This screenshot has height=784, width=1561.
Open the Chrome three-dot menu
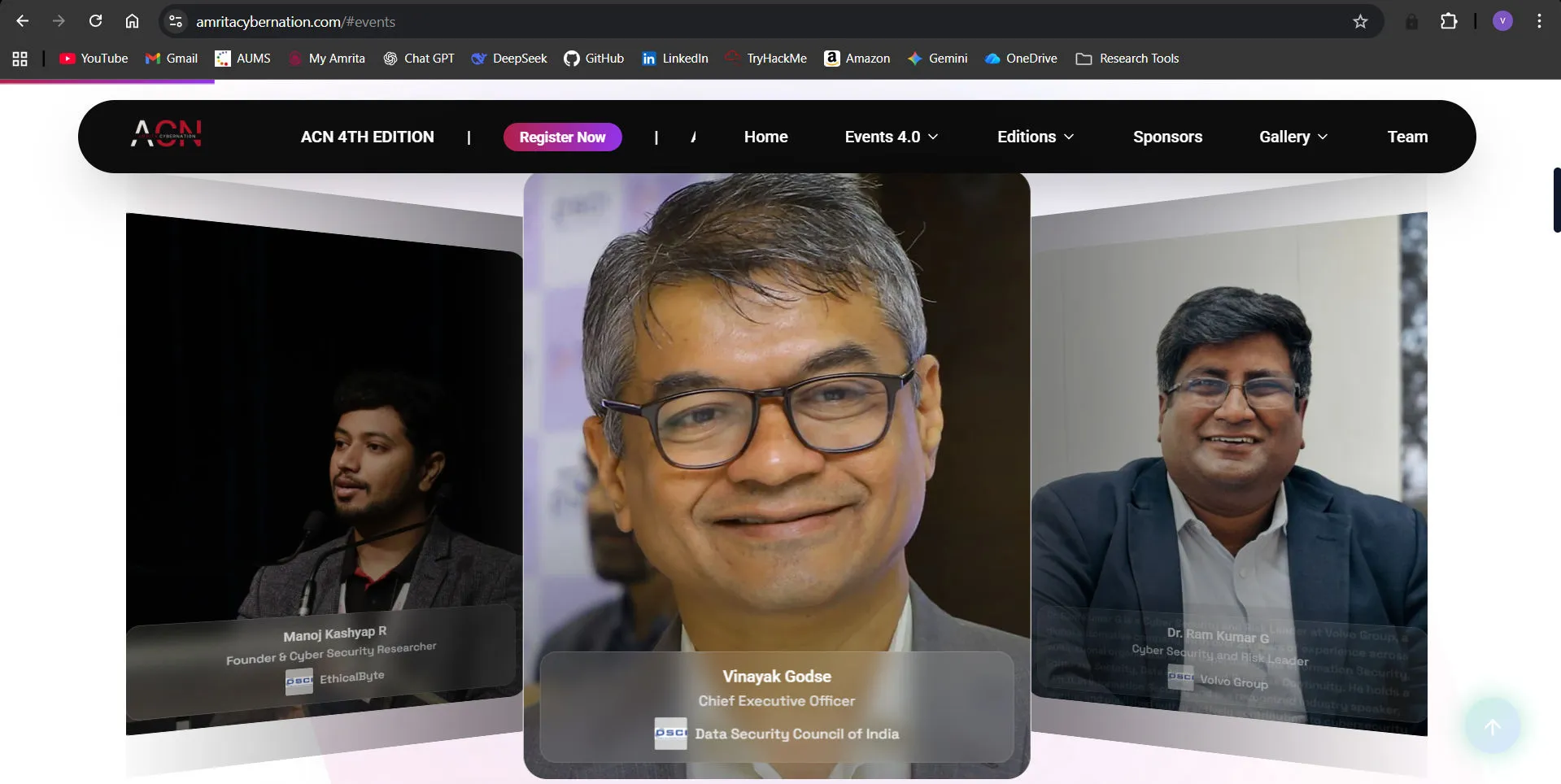1539,21
